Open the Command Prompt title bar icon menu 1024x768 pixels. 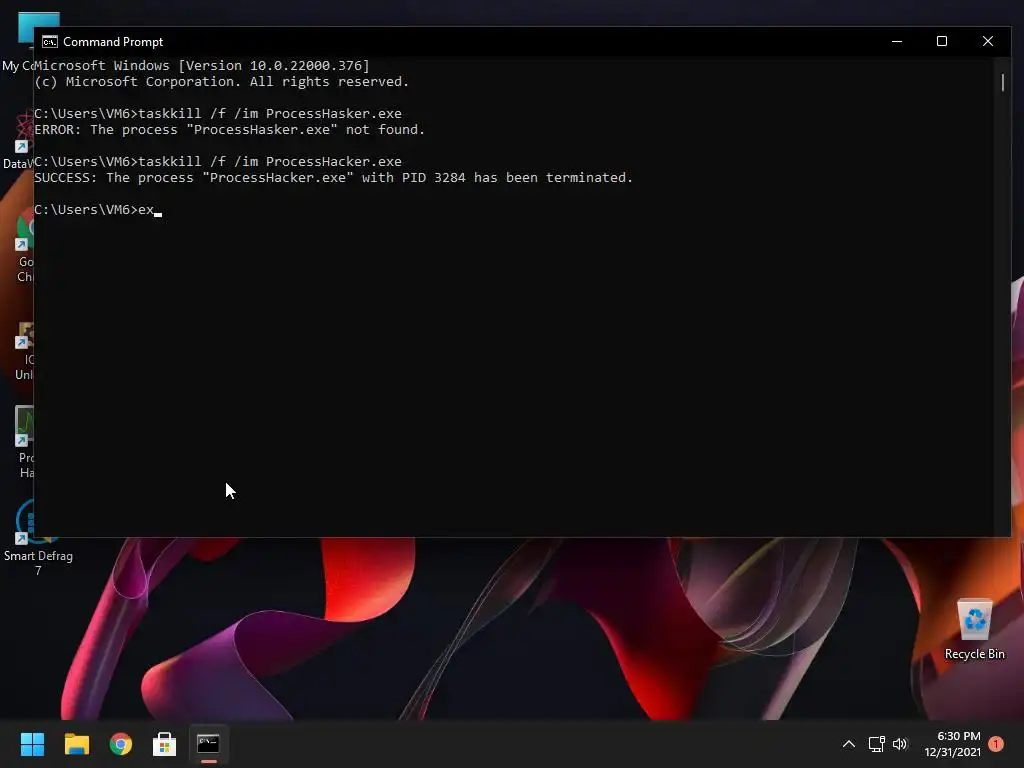(50, 42)
